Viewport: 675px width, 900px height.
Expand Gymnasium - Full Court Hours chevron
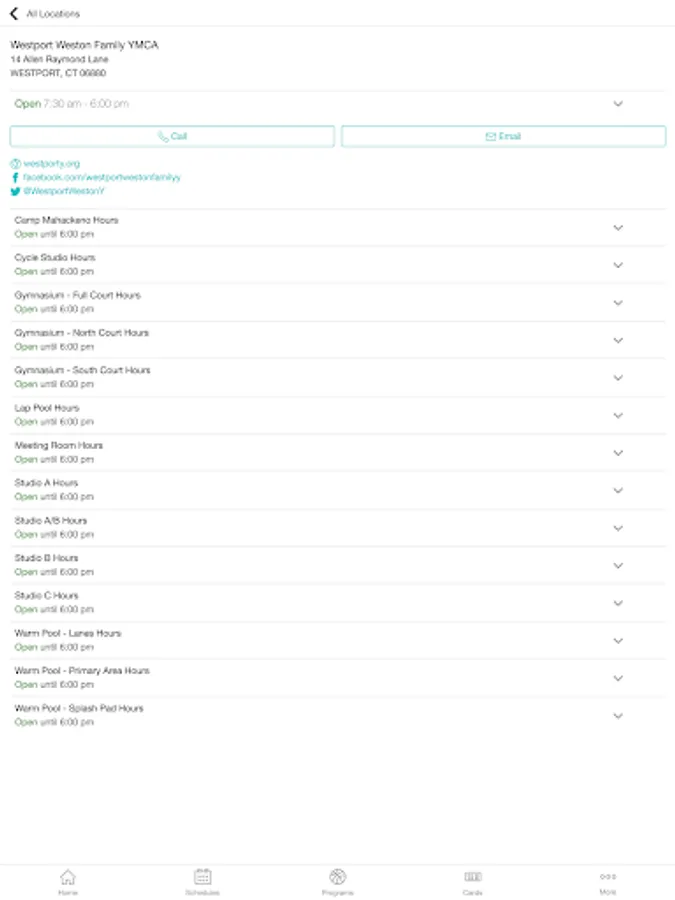click(x=618, y=303)
